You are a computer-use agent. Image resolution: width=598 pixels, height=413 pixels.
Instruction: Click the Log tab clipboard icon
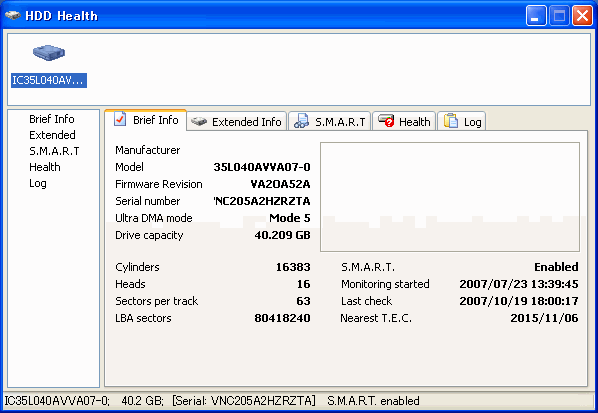coord(451,121)
